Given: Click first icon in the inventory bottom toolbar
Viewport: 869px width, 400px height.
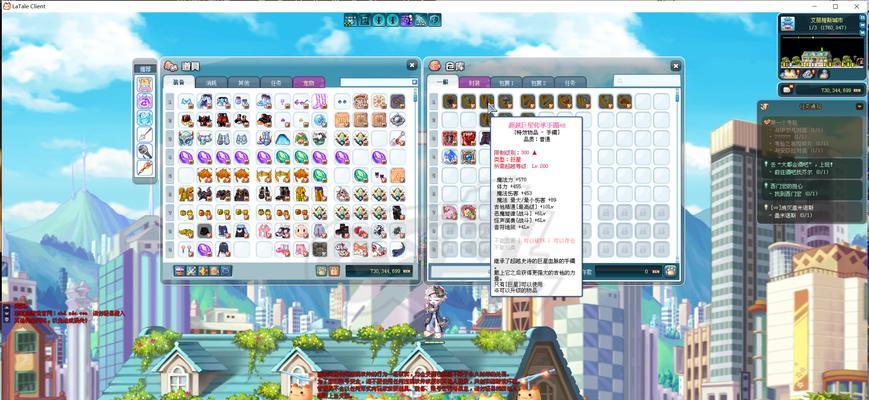Looking at the screenshot, I should (x=180, y=271).
